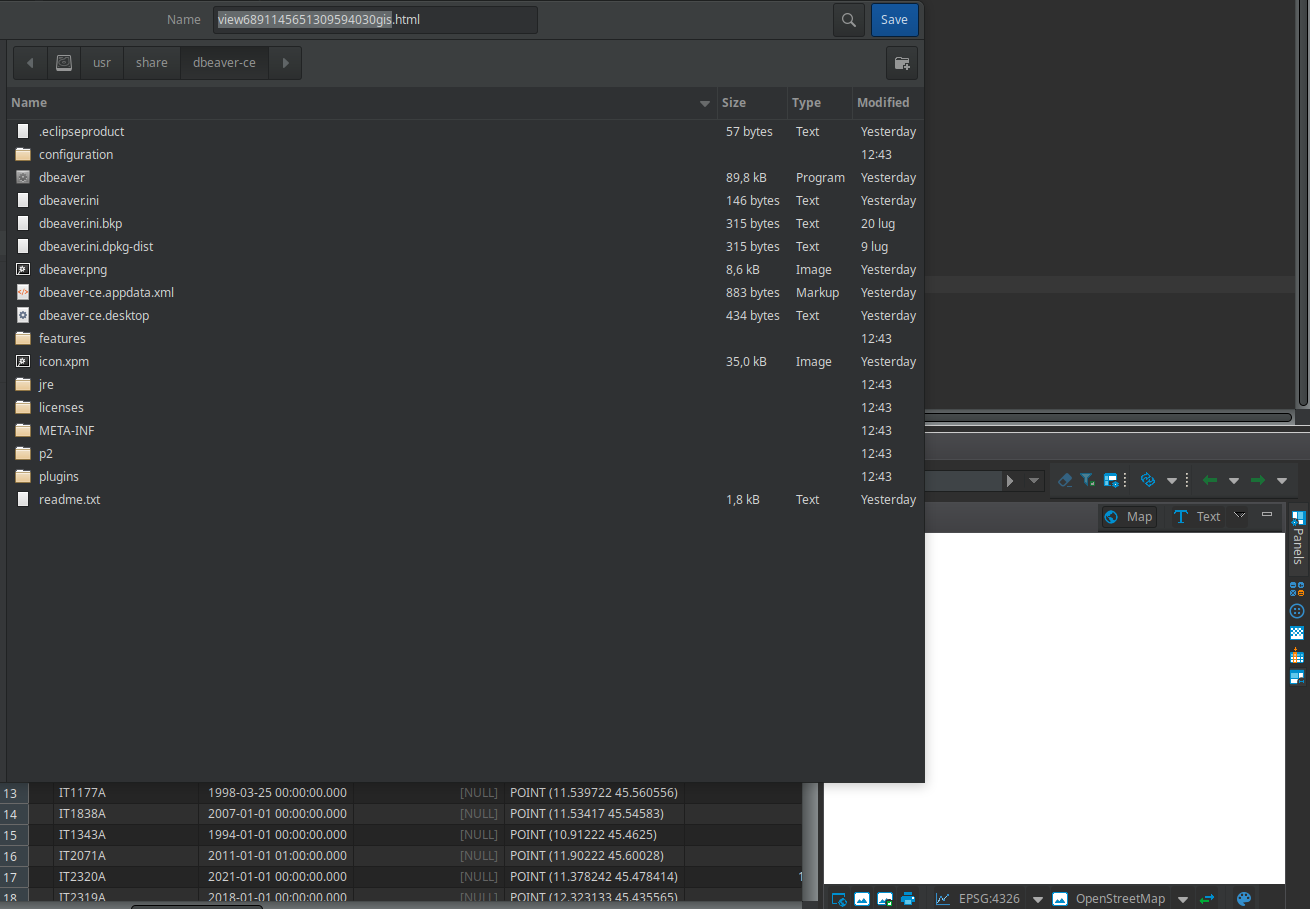
Task: Select the clear filter eraser icon
Action: pyautogui.click(x=1065, y=479)
